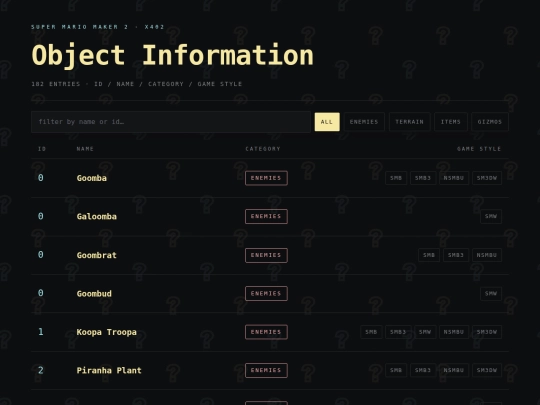Click the ID 2 in the Piranha Plant row
The image size is (540, 405).
coord(41,371)
